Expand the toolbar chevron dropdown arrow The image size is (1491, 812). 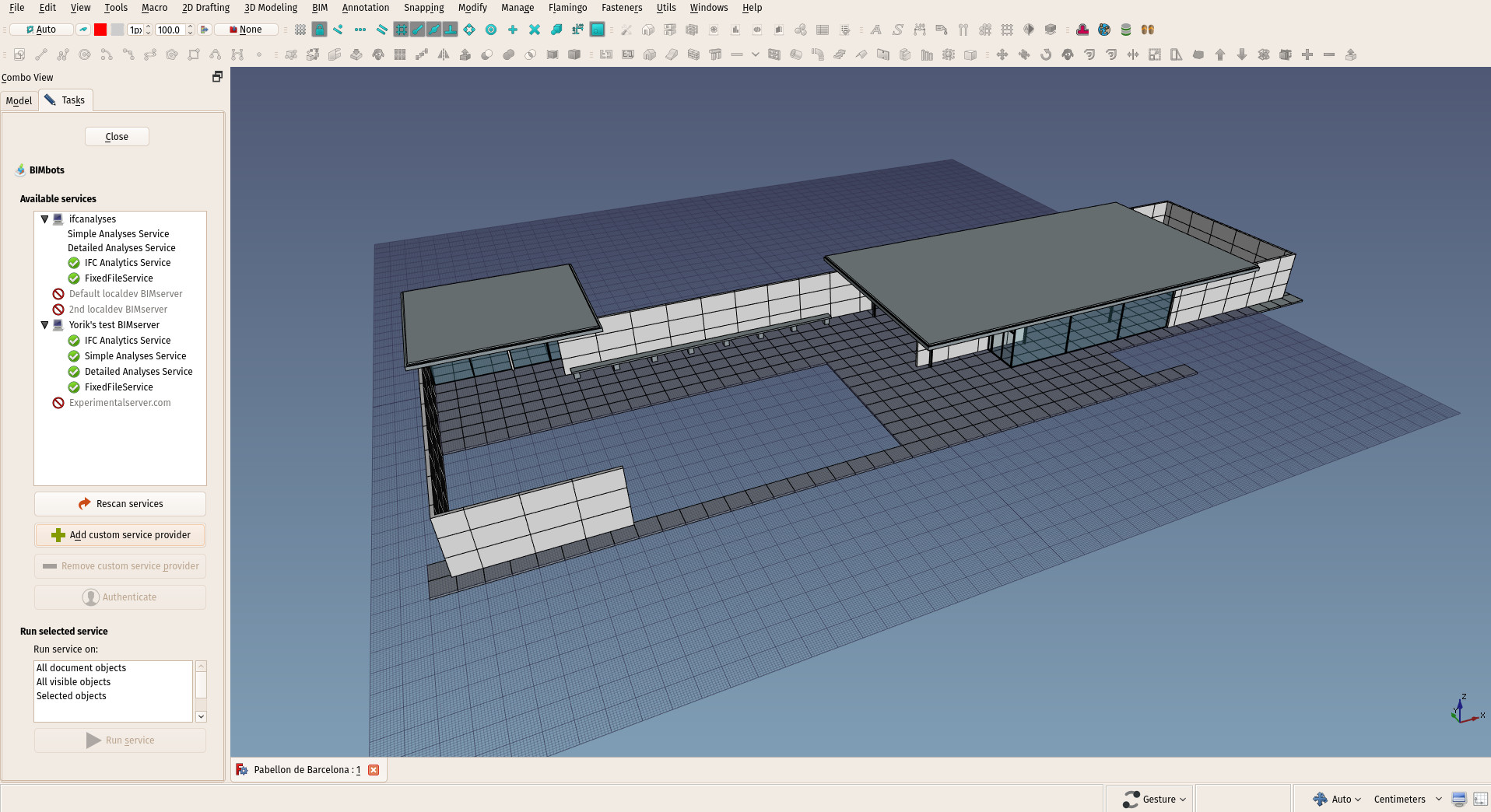755,54
